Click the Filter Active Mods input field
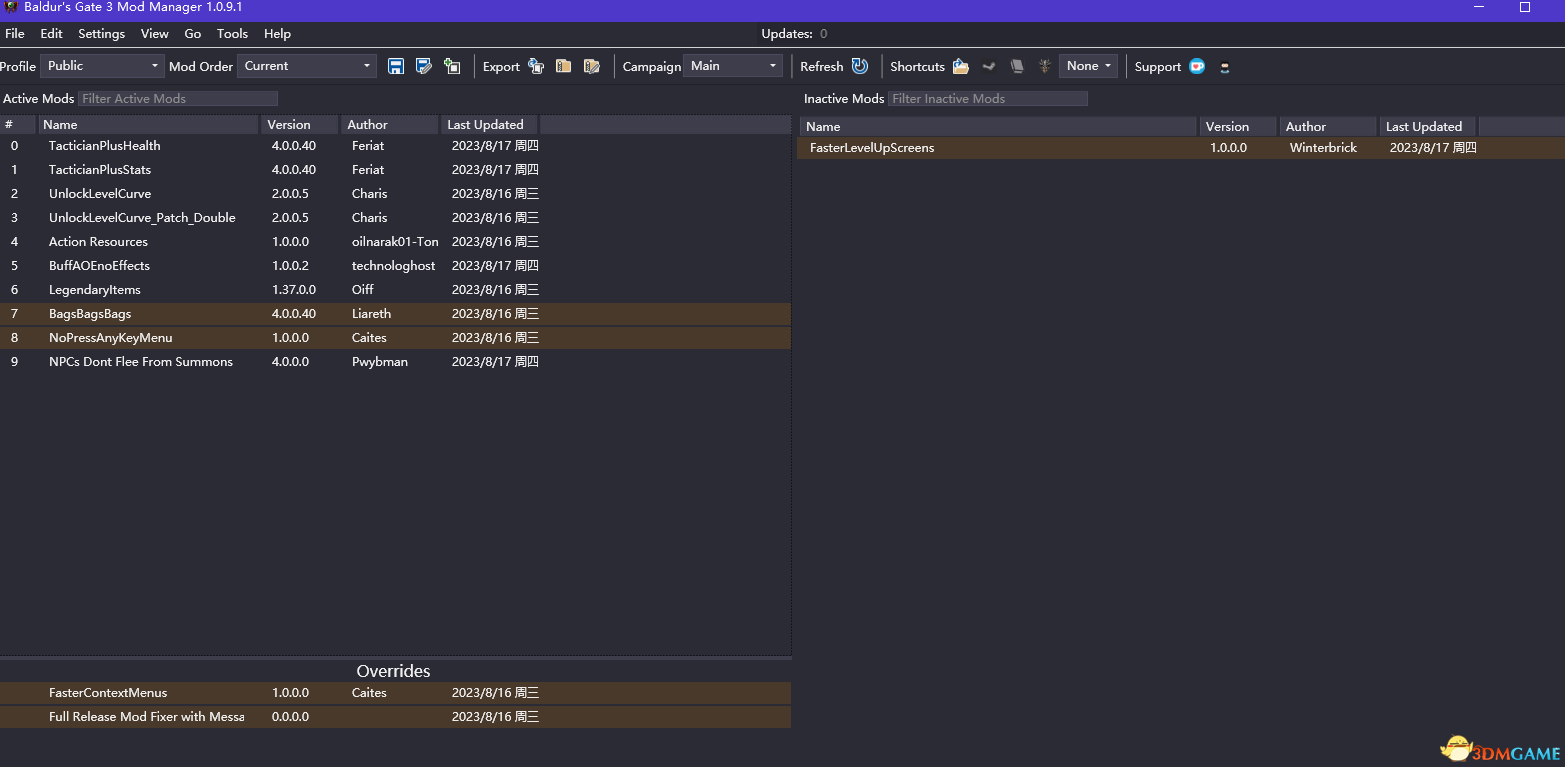This screenshot has width=1565, height=767. click(178, 99)
